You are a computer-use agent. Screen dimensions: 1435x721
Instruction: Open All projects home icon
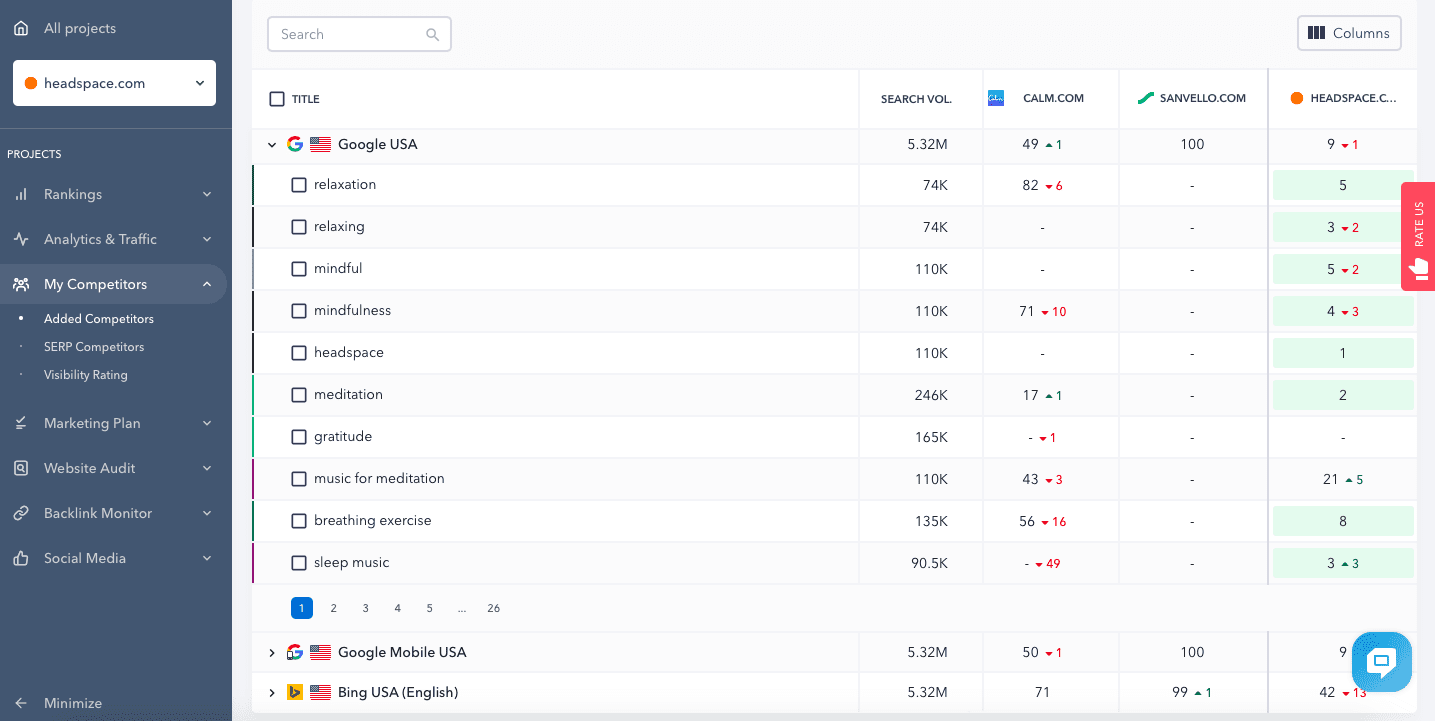(21, 28)
